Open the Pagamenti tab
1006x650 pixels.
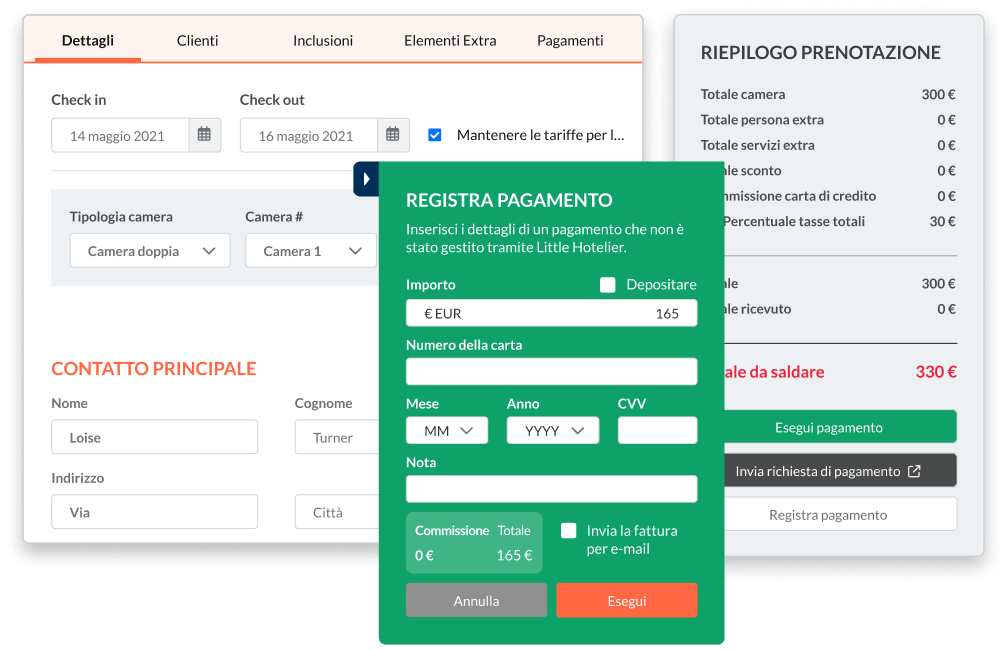tap(570, 41)
